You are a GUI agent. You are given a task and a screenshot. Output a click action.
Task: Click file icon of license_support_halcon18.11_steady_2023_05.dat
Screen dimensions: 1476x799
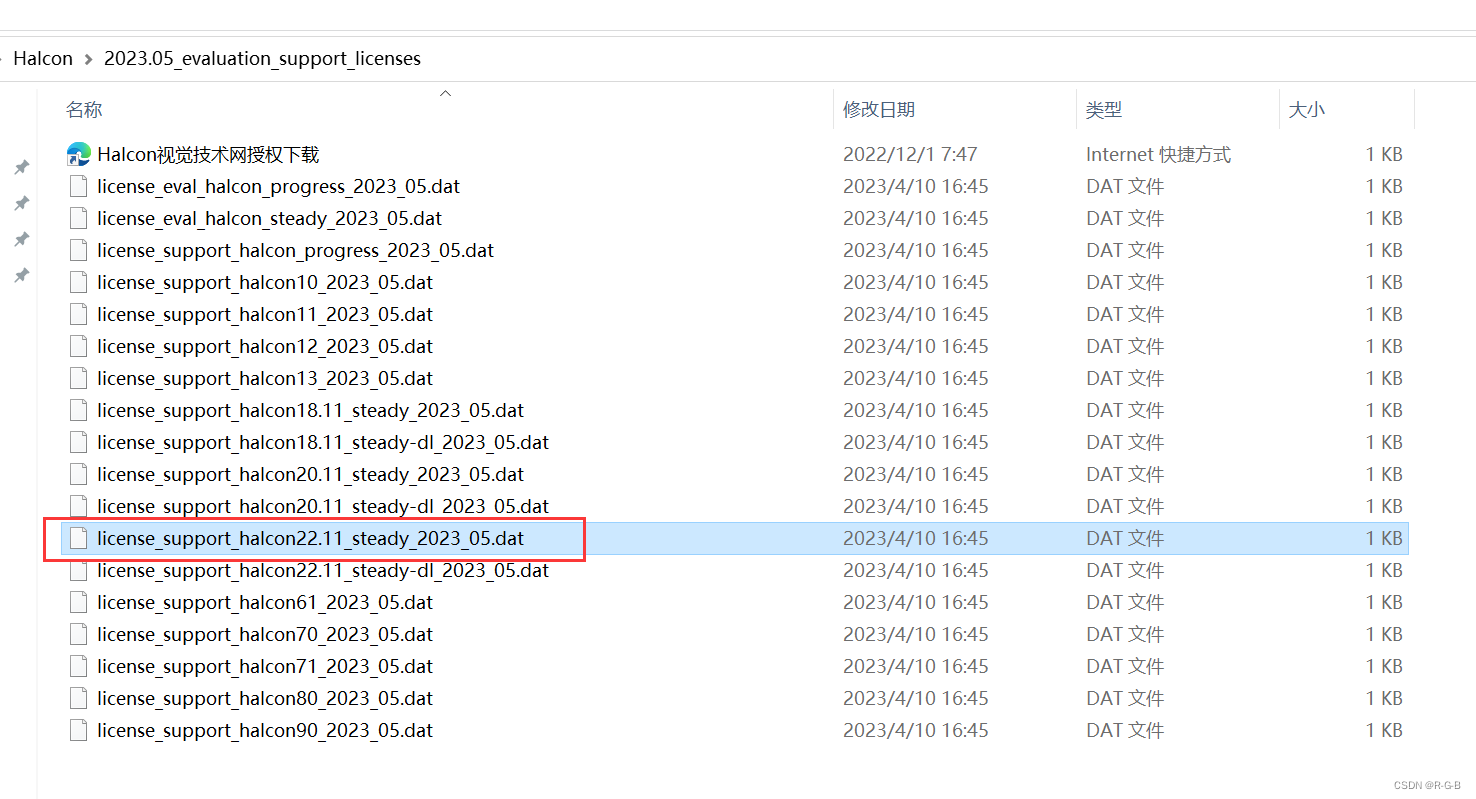78,410
